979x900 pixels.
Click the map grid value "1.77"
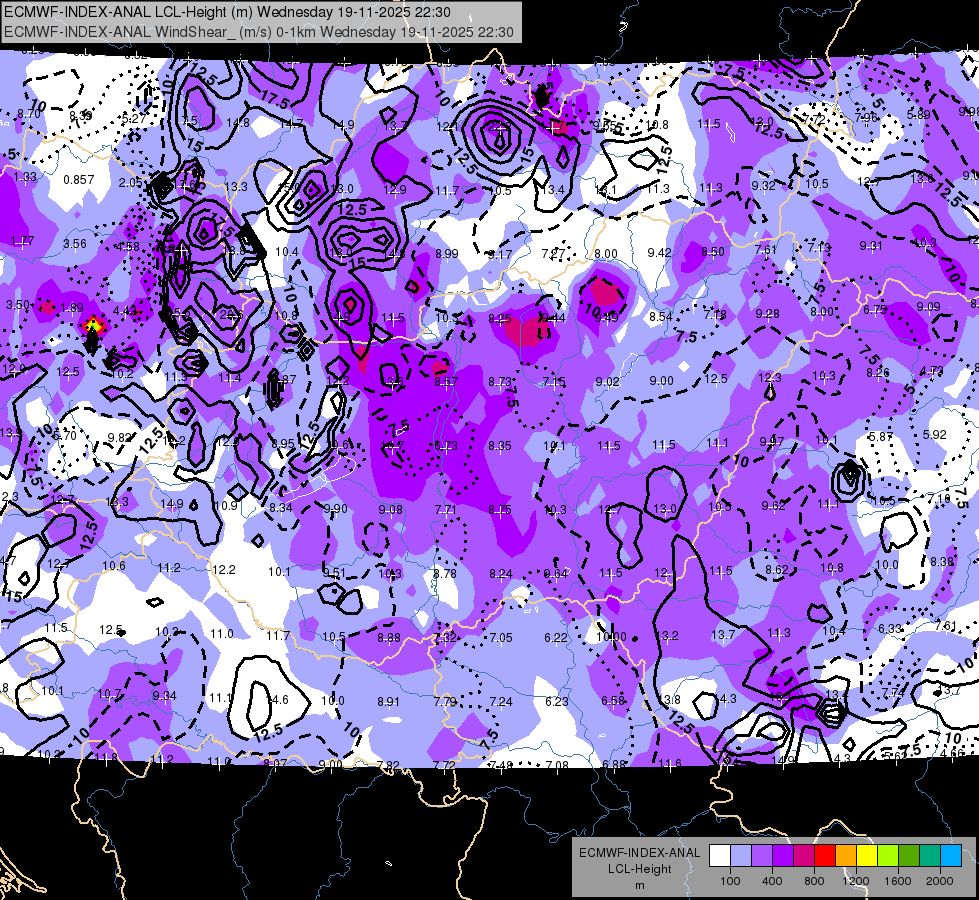(22, 240)
